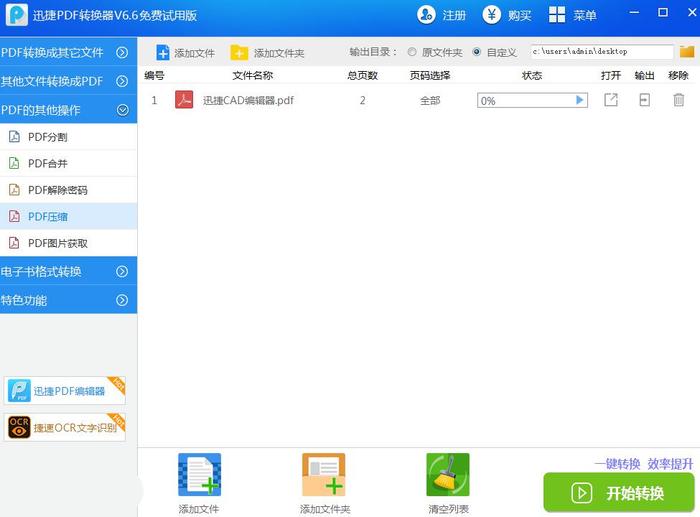Open output folder via 输出 icon
Viewport: 700px width, 517px height.
click(x=644, y=100)
